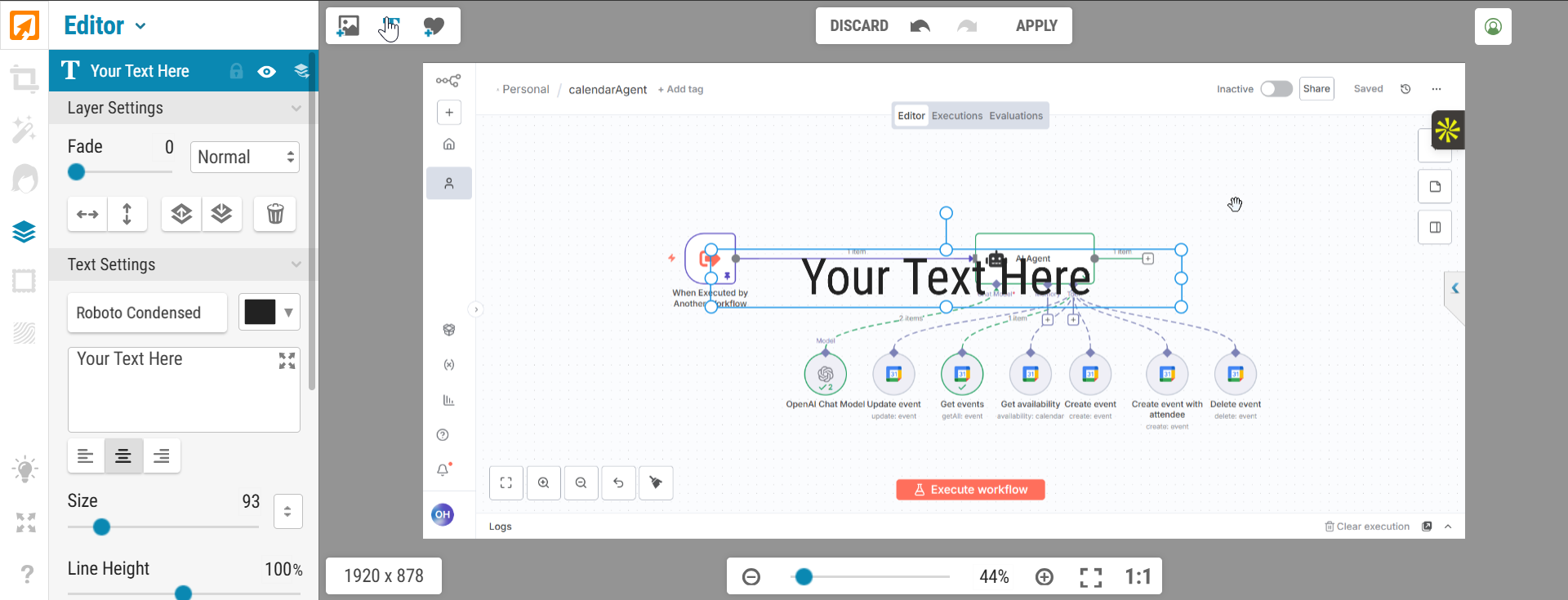The width and height of the screenshot is (1568, 600).
Task: Flip layer horizontally with arrows icon
Action: coord(87,214)
